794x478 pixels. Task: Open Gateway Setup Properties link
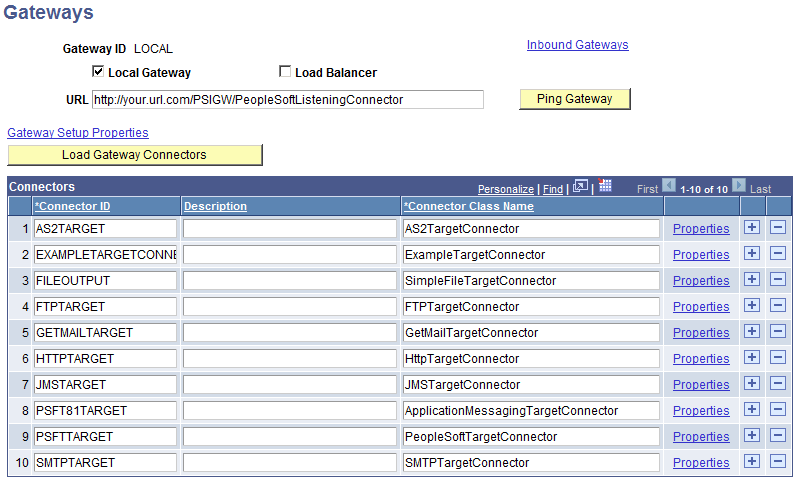click(78, 133)
